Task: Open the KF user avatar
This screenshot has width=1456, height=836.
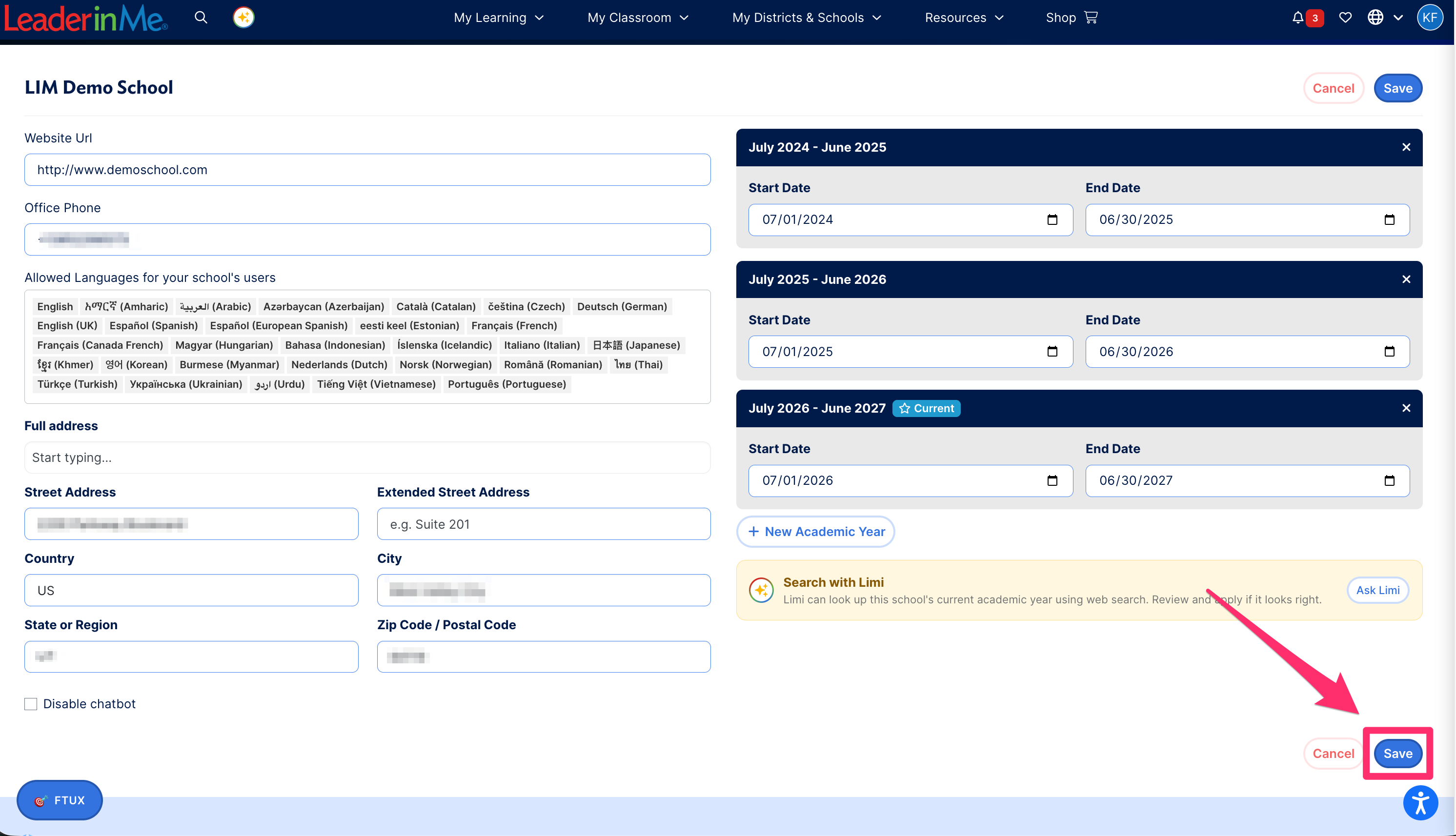Action: (x=1430, y=17)
